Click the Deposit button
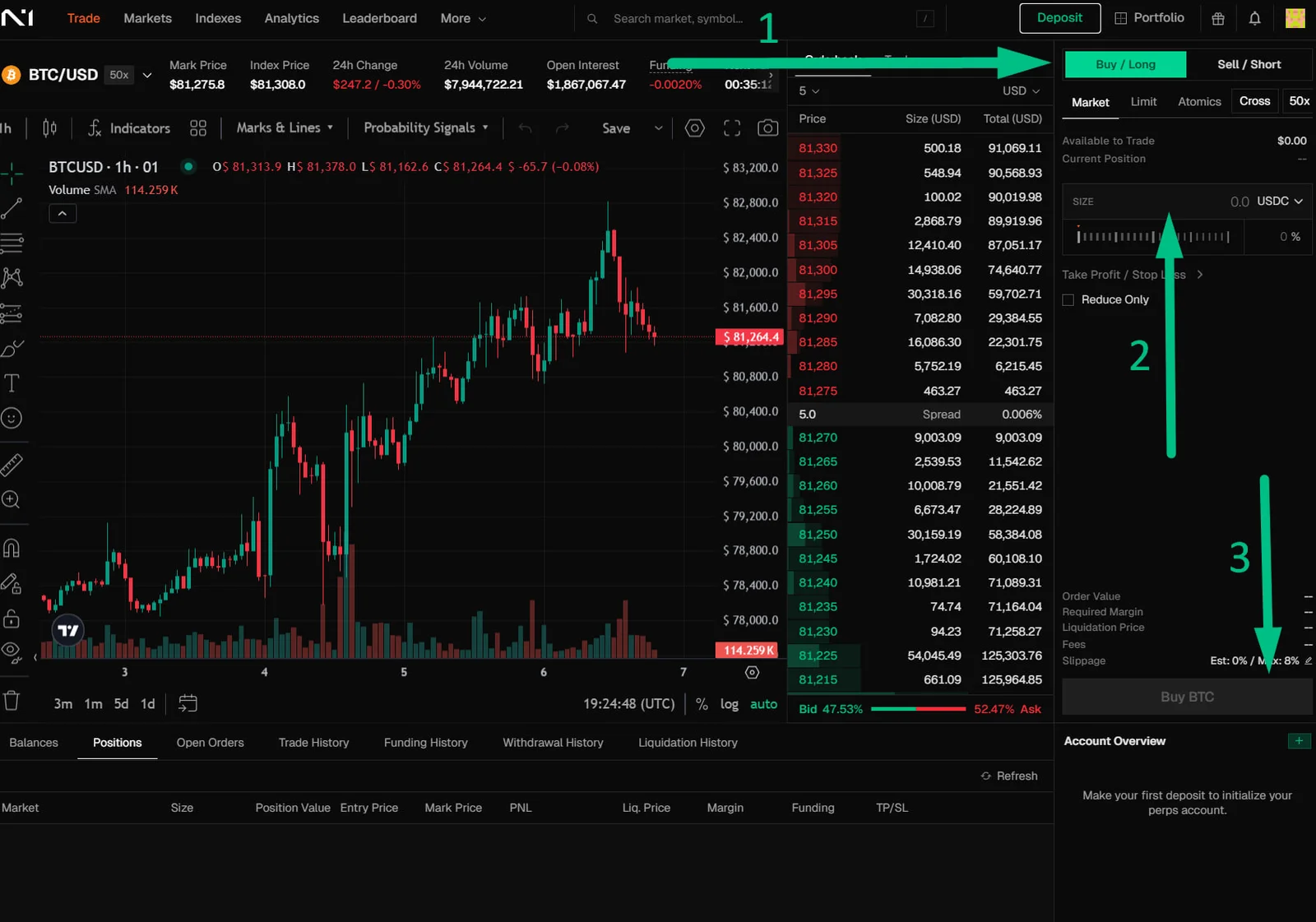 [1059, 18]
